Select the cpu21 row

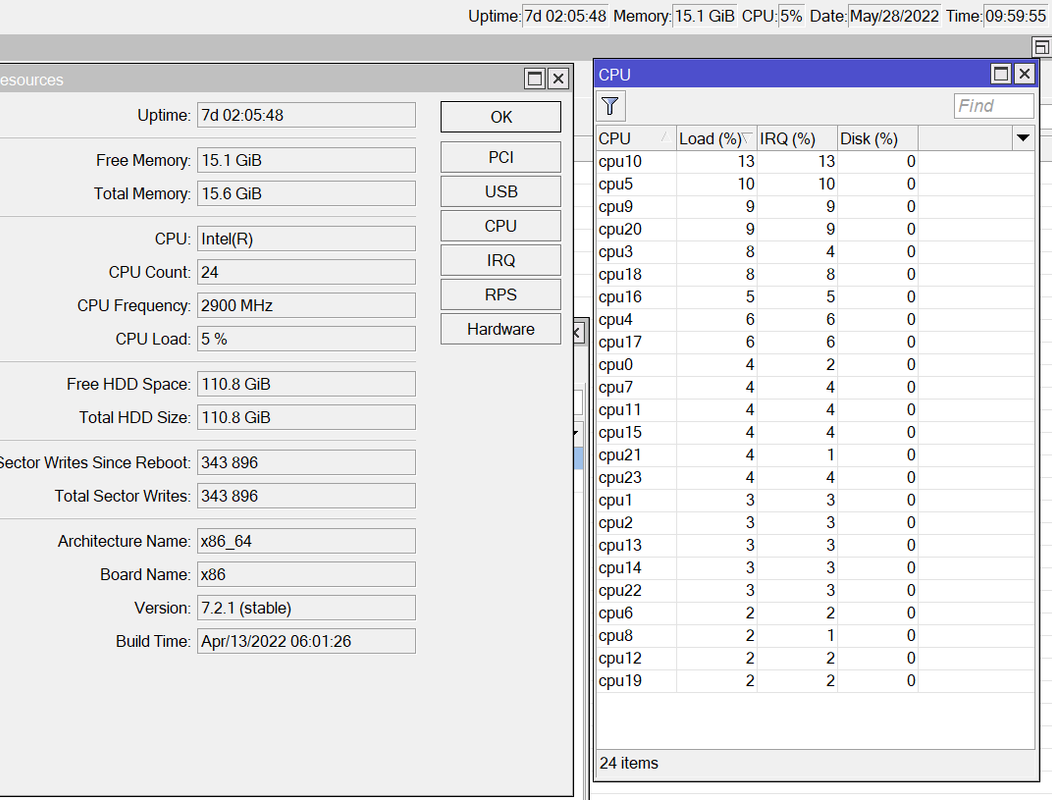pos(814,455)
